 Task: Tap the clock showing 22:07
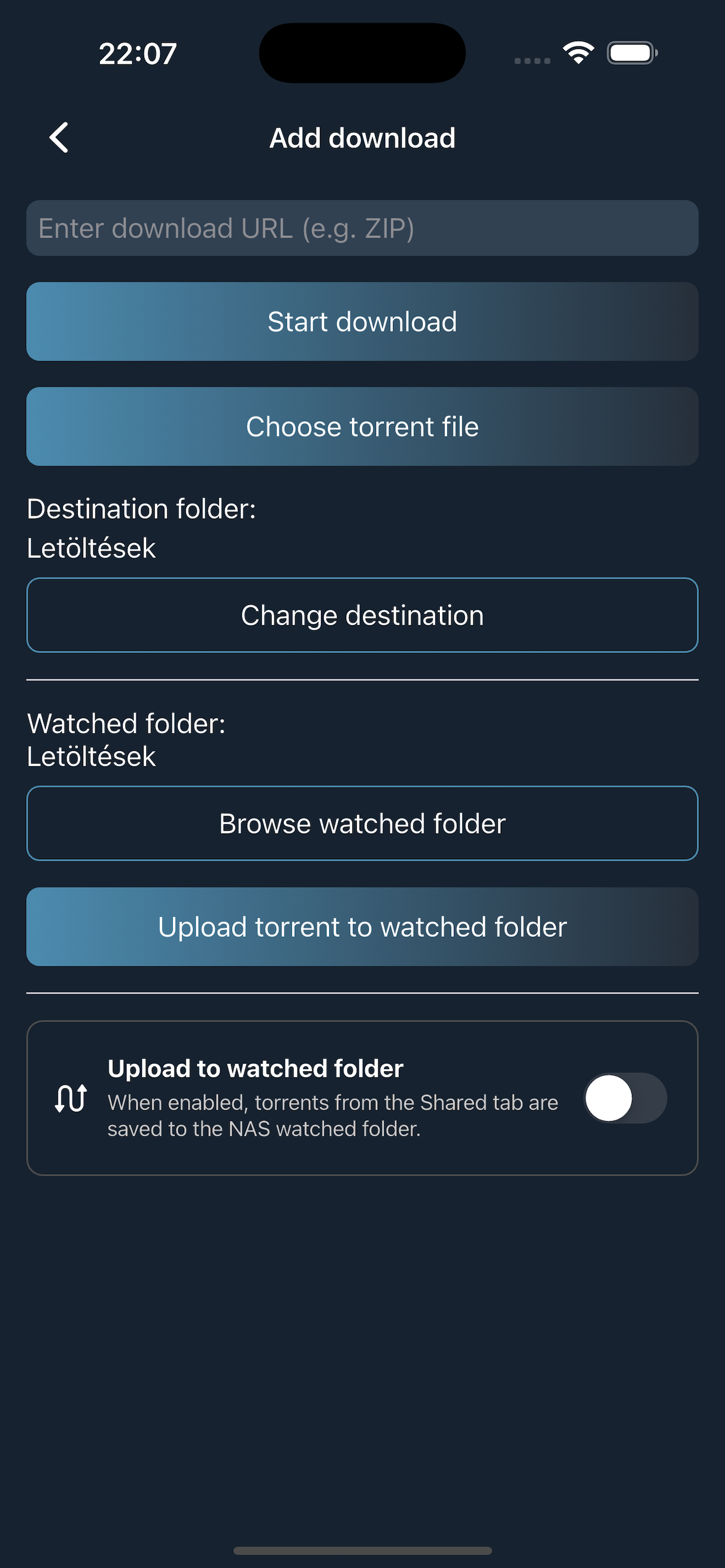(x=137, y=53)
